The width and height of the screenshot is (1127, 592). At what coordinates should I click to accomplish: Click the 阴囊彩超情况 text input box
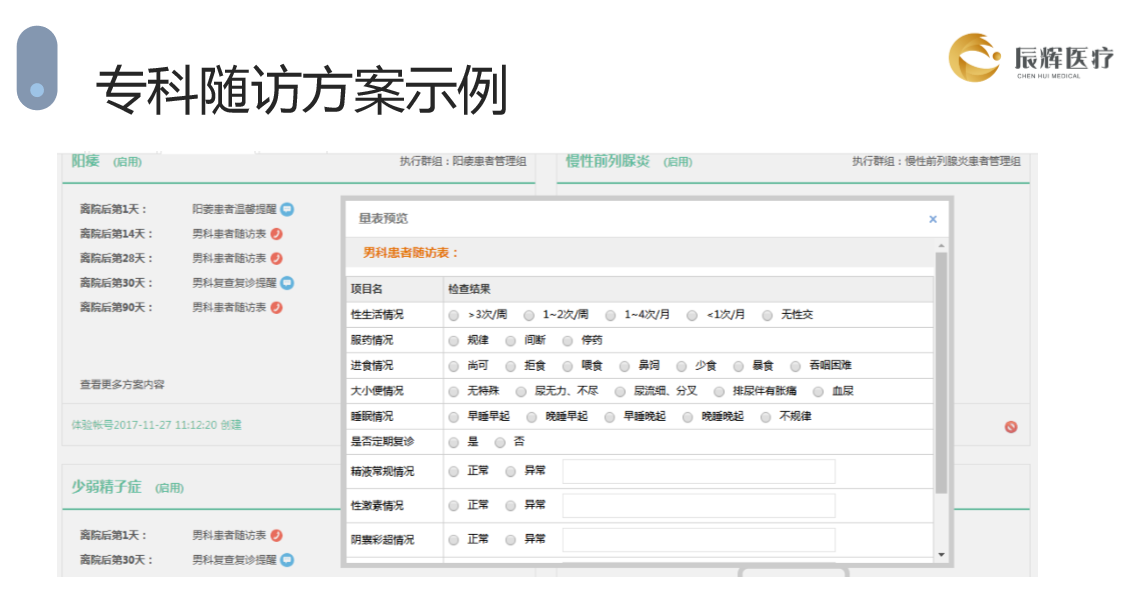[699, 540]
